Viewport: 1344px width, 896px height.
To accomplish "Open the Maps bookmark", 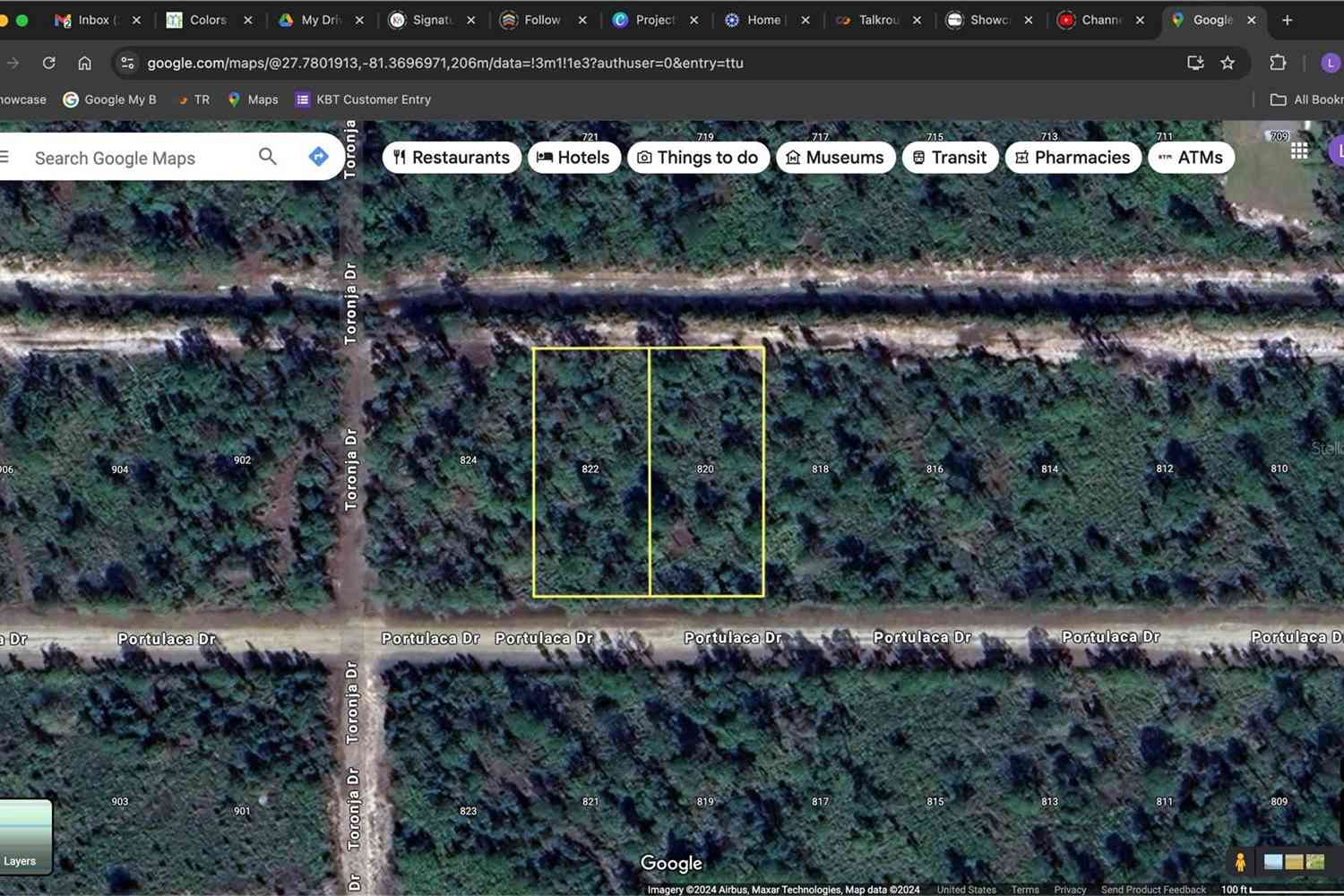I will (x=253, y=99).
